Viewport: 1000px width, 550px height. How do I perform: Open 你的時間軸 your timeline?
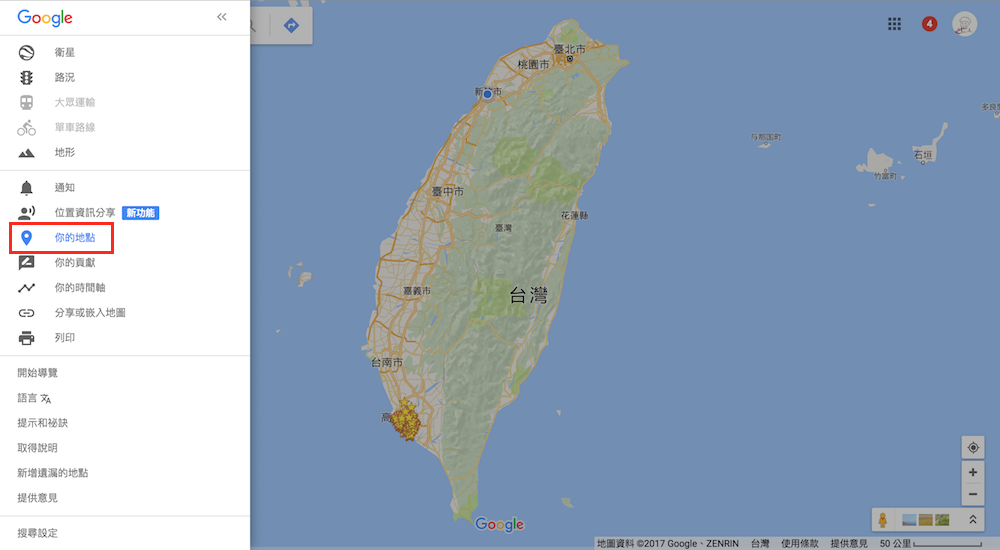(x=80, y=288)
